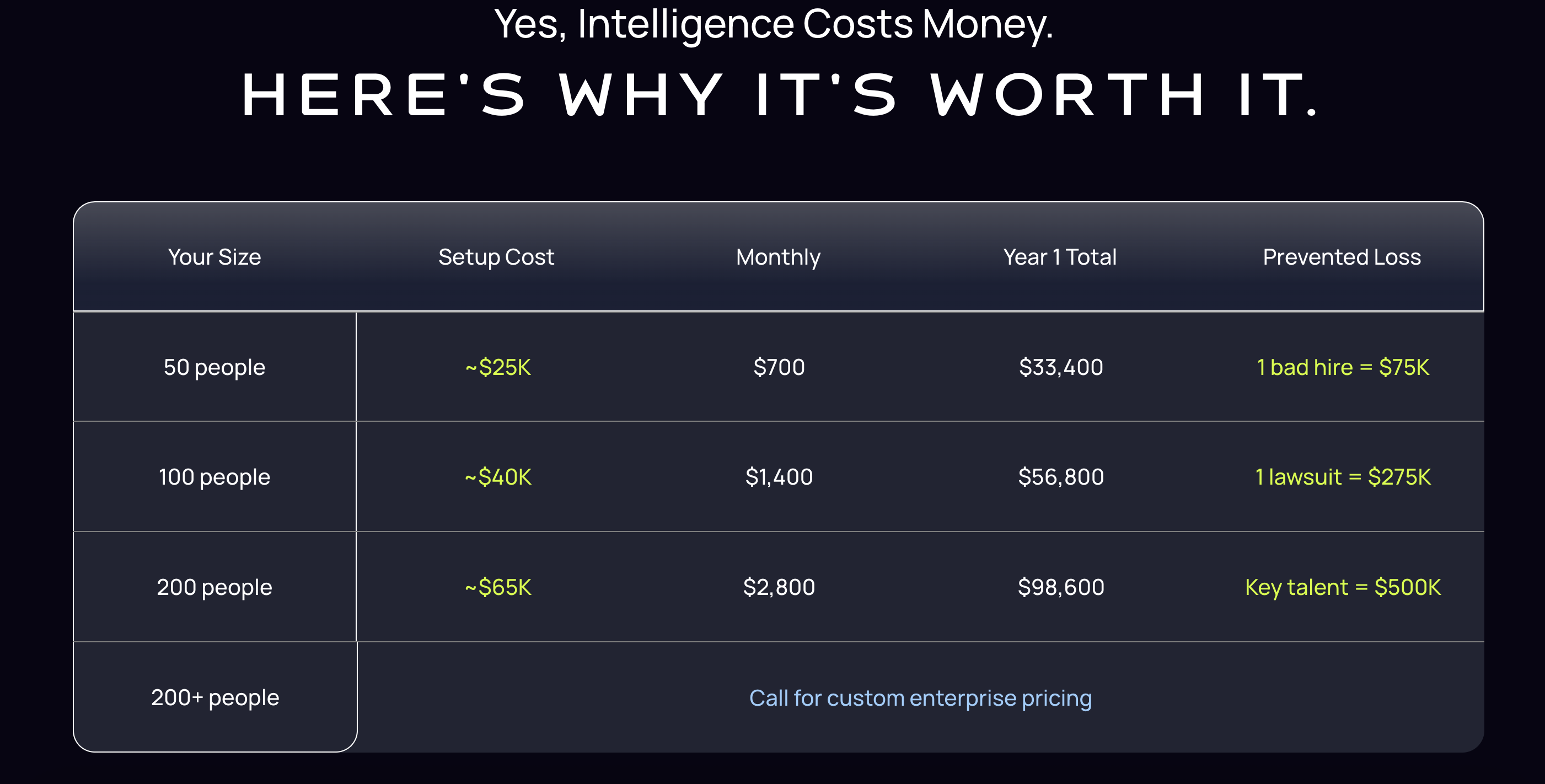Select the '200+ people' size row
This screenshot has height=784, width=1545.
779,697
